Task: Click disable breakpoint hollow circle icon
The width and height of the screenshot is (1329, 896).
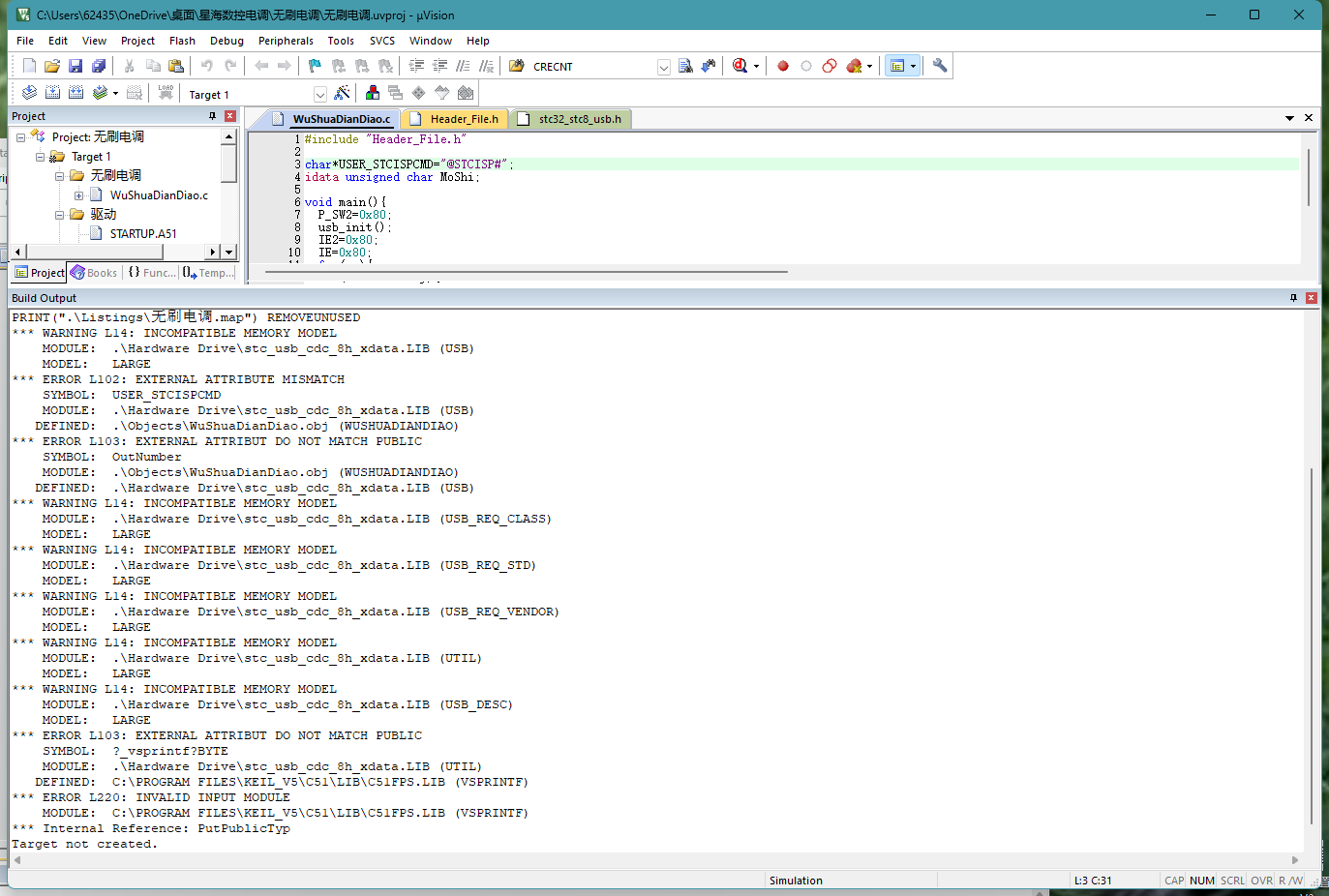Action: (806, 66)
